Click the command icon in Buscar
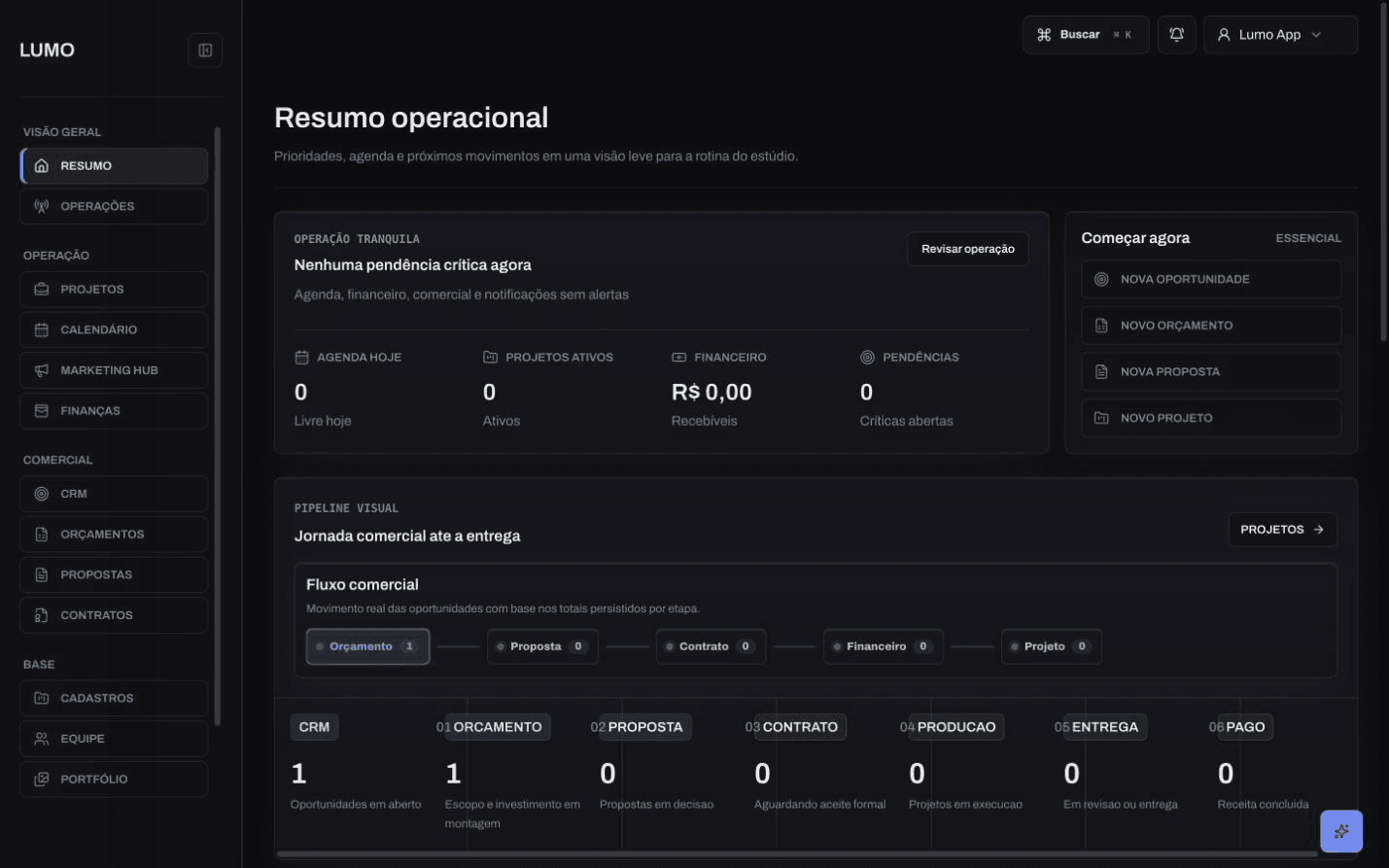Viewport: 1389px width, 868px height. click(1044, 35)
